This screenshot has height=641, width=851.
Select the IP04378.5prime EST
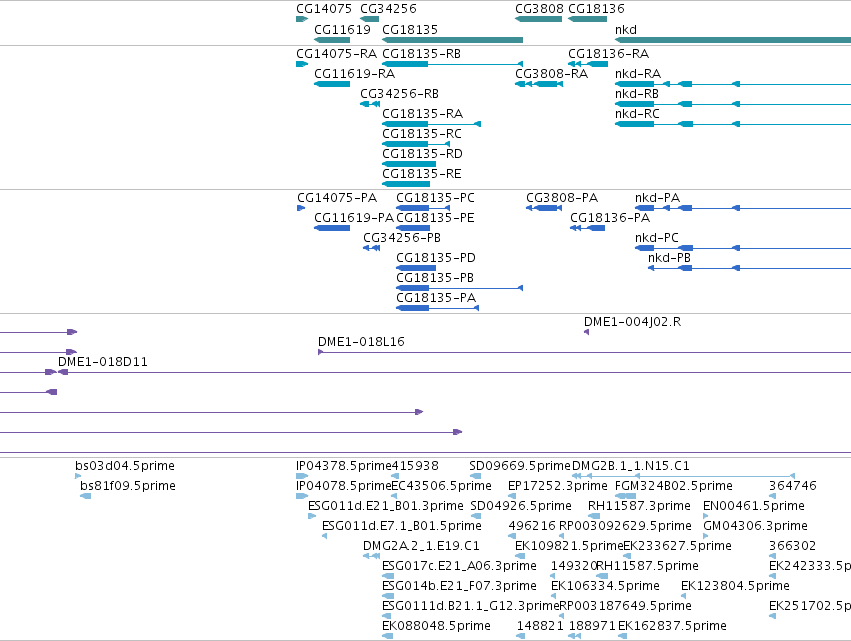pyautogui.click(x=302, y=477)
